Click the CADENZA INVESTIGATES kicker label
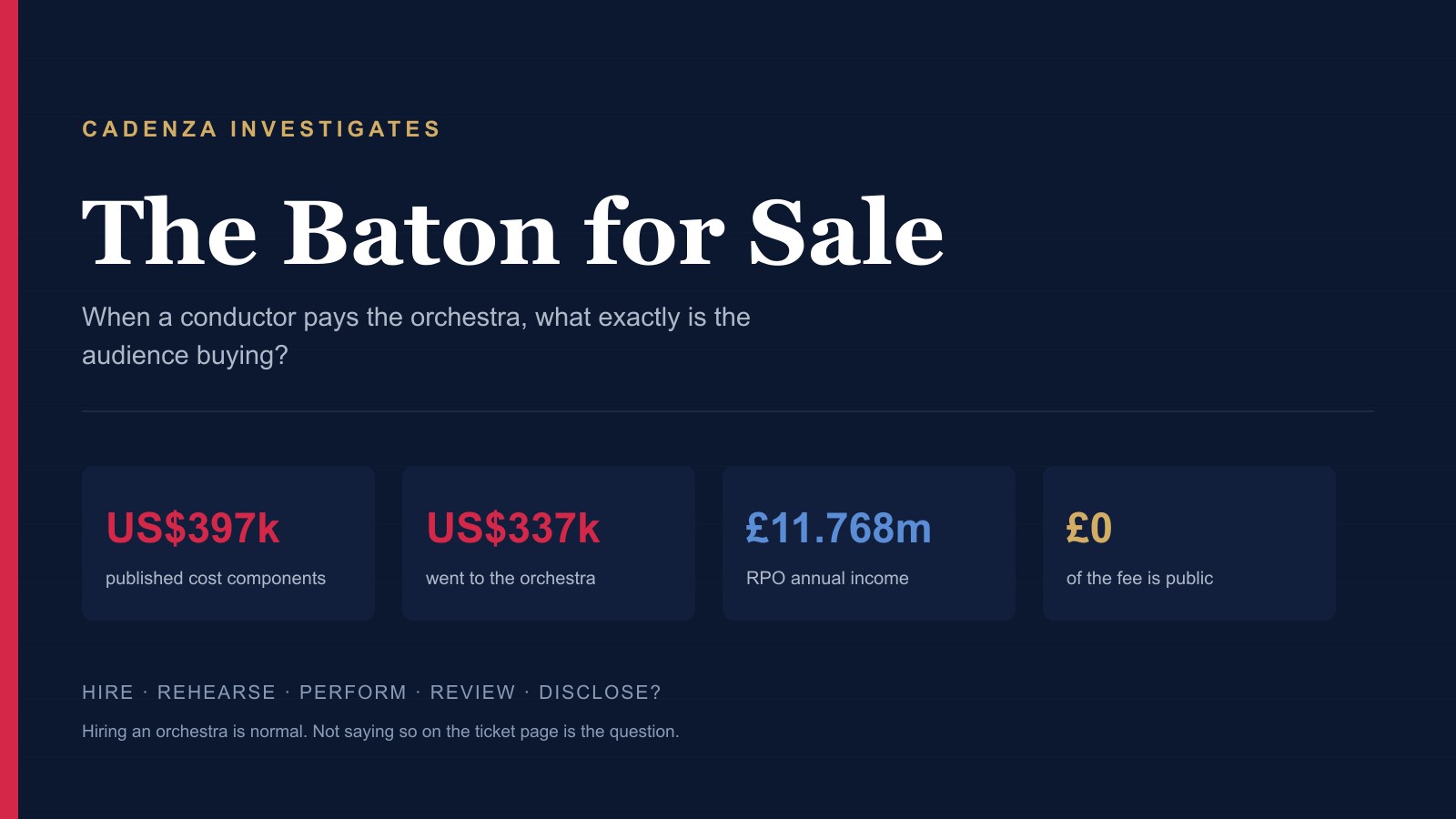The image size is (1456, 819). pos(261,129)
